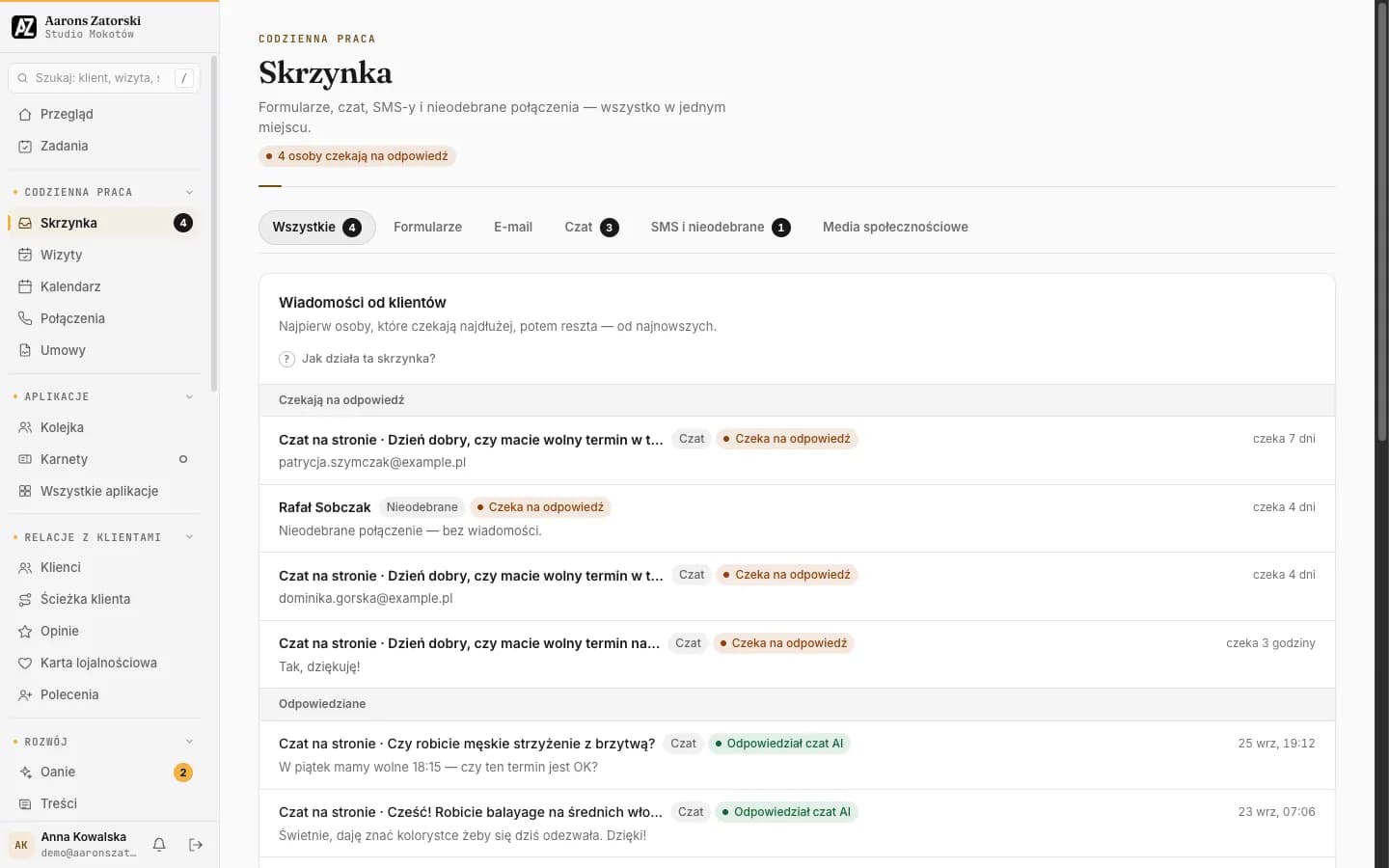Click Oanie orange badge 2
The width and height of the screenshot is (1389, 868).
point(183,773)
